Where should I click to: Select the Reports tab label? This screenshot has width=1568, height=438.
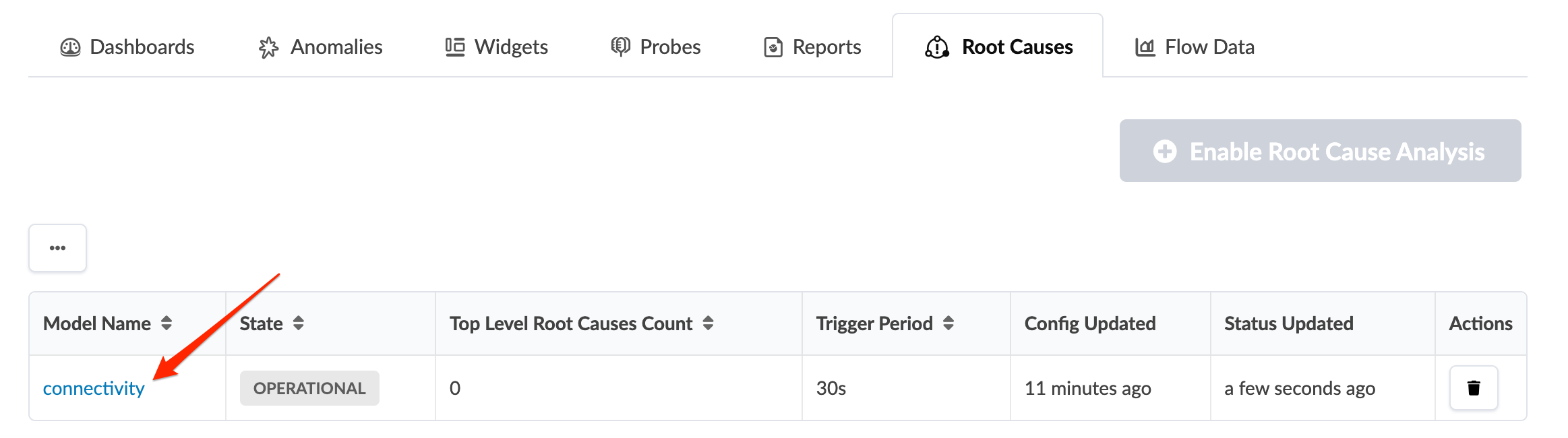(826, 47)
